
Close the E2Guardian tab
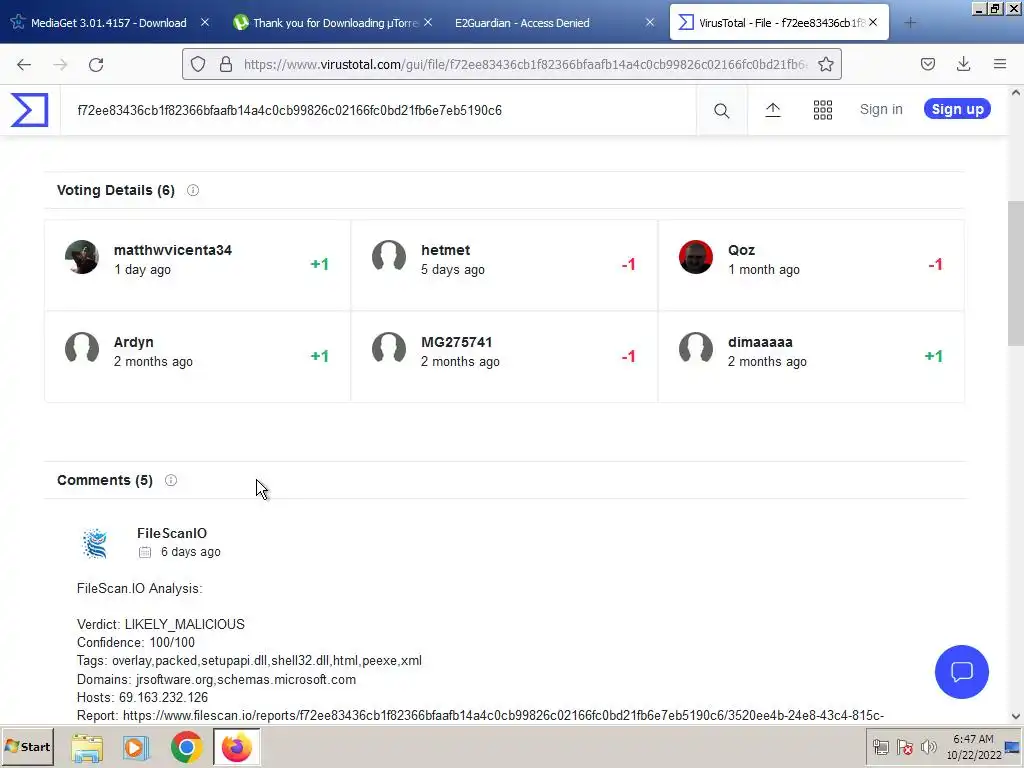tap(650, 22)
